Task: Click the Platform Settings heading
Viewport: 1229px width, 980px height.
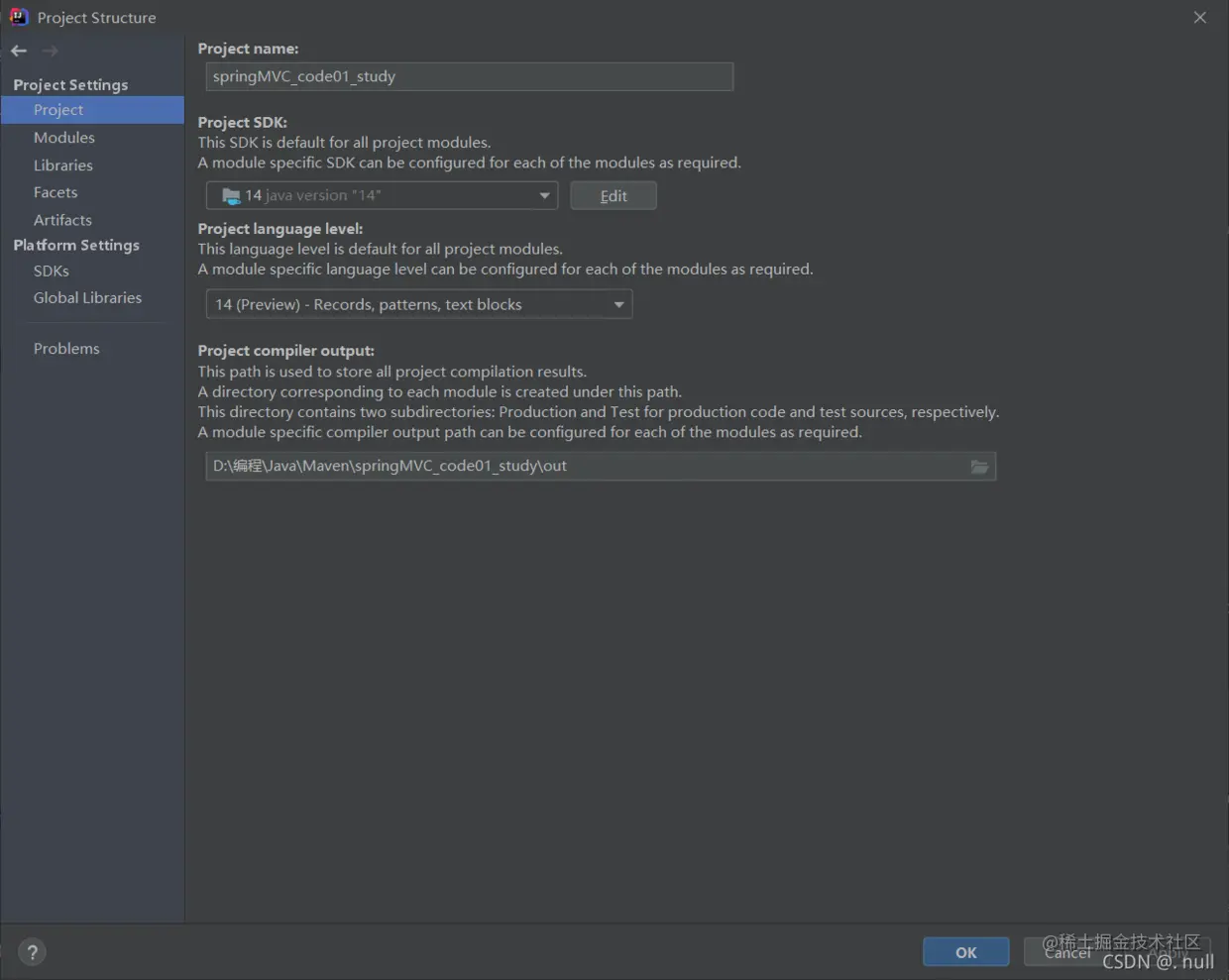Action: [x=76, y=245]
